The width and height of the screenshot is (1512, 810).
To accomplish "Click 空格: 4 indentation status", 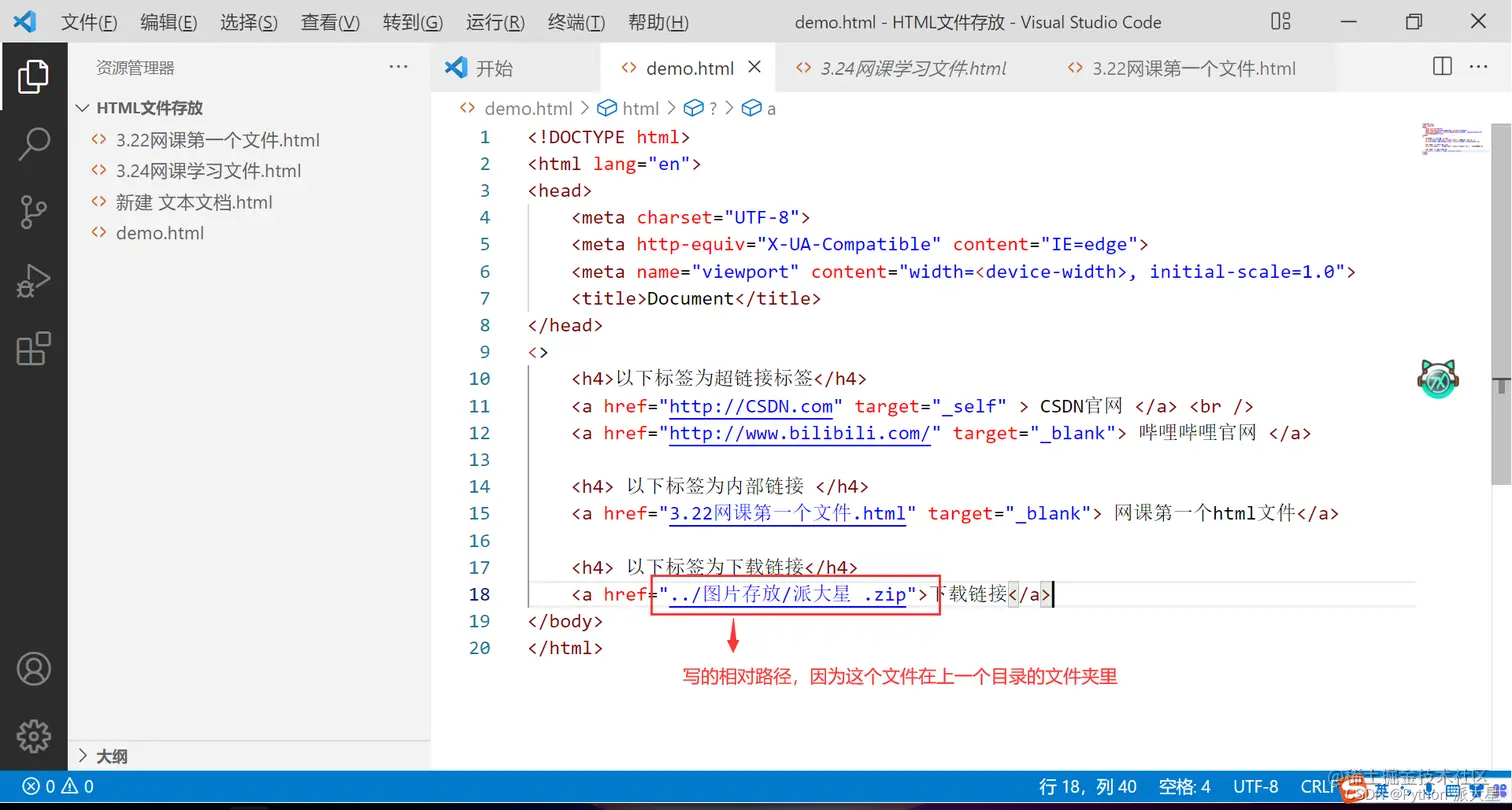I will click(x=1184, y=786).
